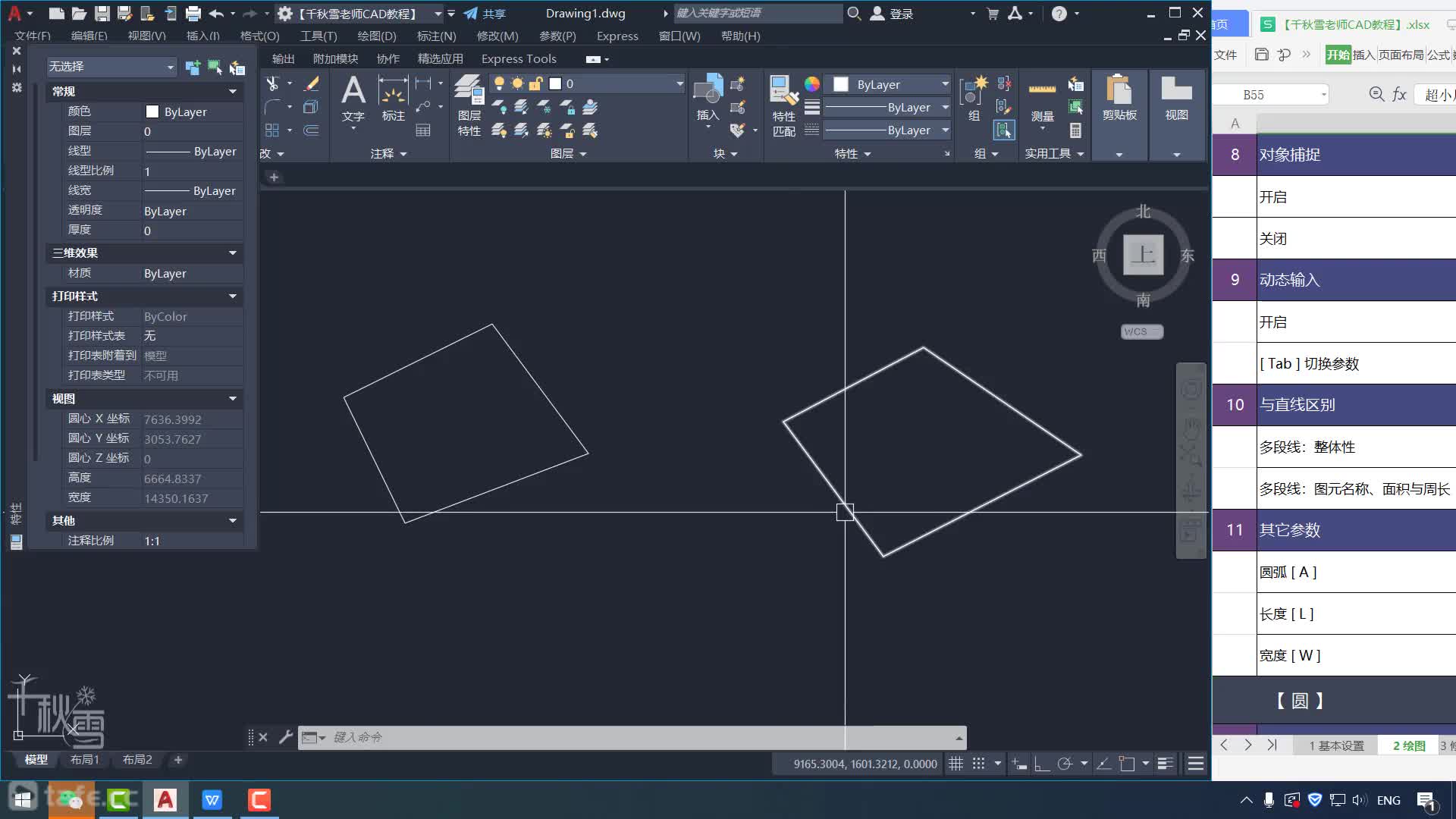This screenshot has height=819, width=1456.
Task: Click the color wheel object color icon
Action: coord(812,83)
